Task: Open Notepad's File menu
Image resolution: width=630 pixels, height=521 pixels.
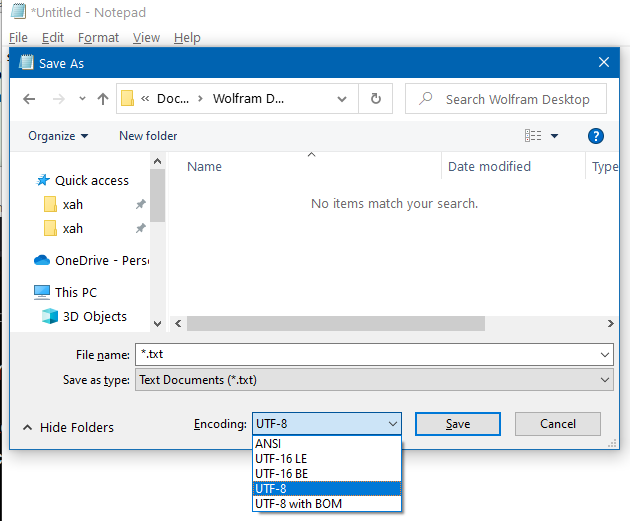Action: tap(18, 38)
